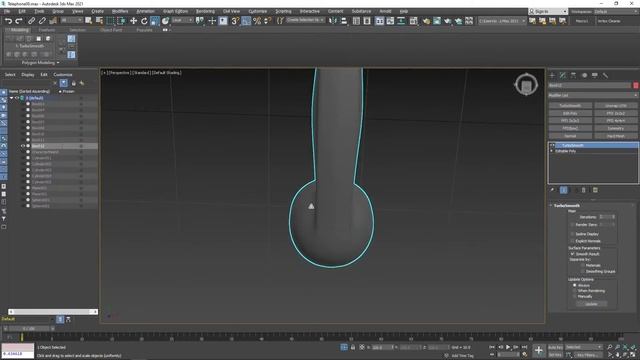Activate the Select and Rotate tool

(x=144, y=21)
